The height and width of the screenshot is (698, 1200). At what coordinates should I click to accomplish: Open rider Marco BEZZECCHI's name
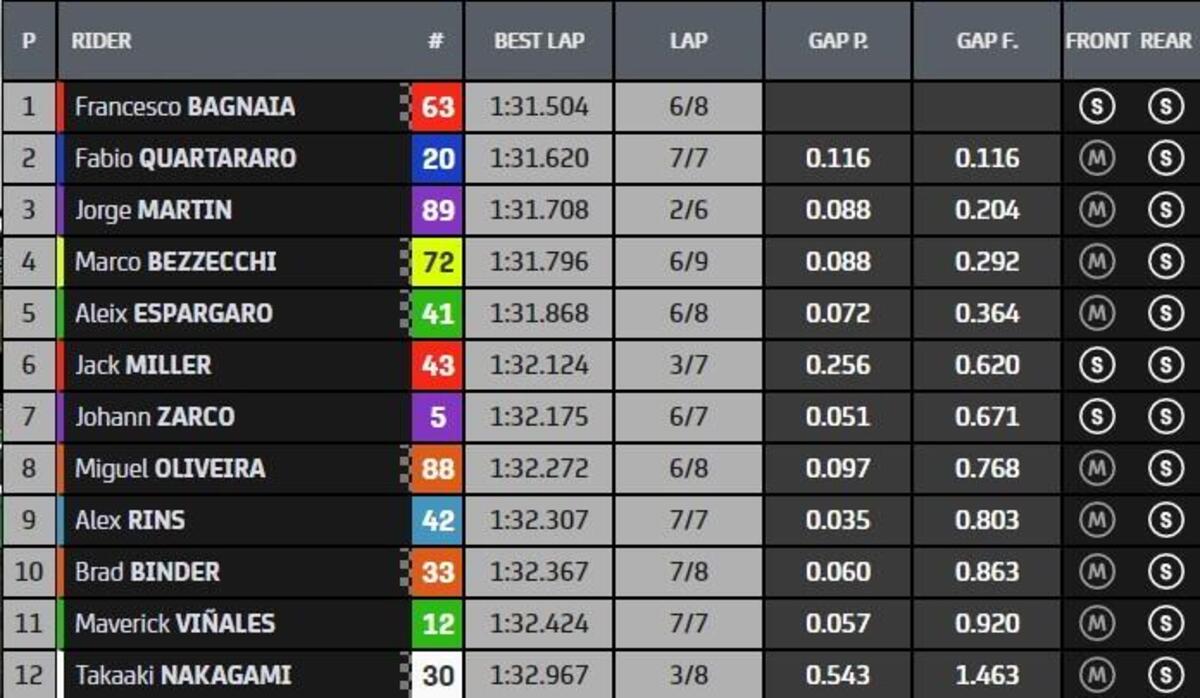point(176,262)
